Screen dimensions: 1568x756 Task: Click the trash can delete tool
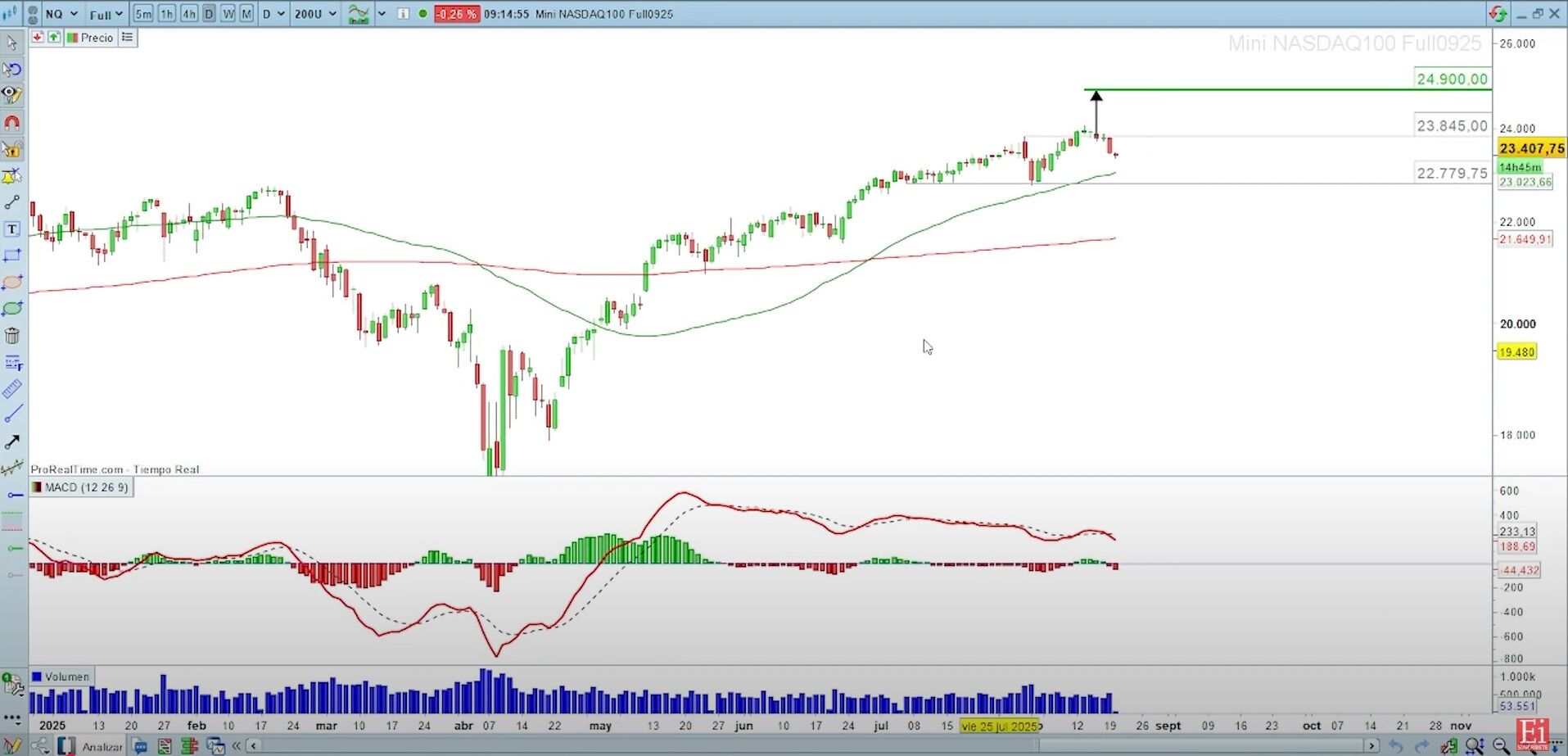pyautogui.click(x=12, y=336)
